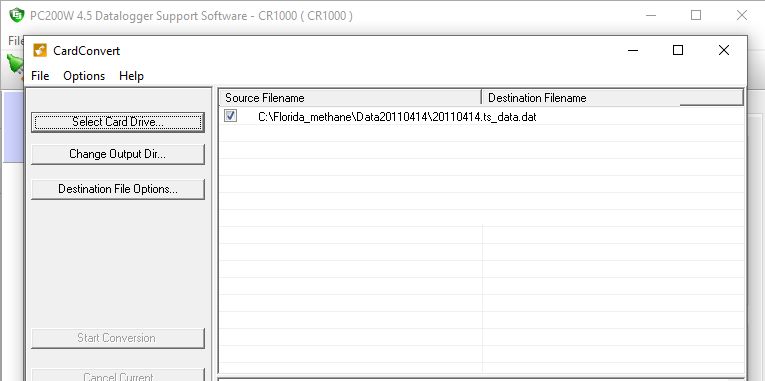Uncheck the 20110414.ts_data.dat file checkbox
The width and height of the screenshot is (765, 381).
[x=230, y=116]
